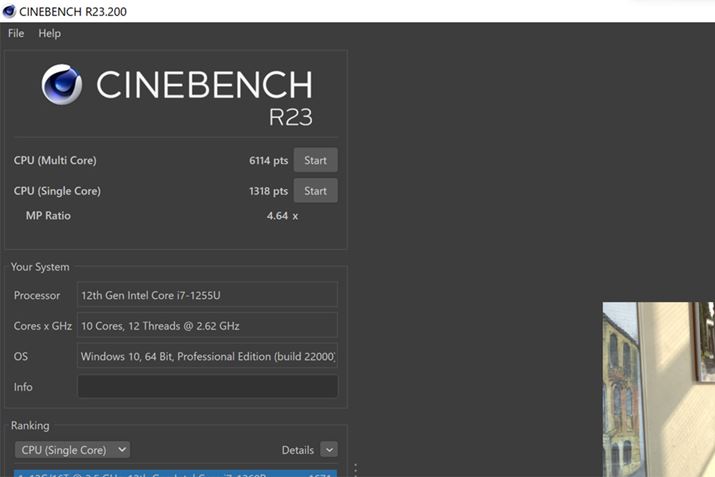Open the CPU (Single Core) ranking dropdown
The image size is (715, 477).
(x=73, y=450)
